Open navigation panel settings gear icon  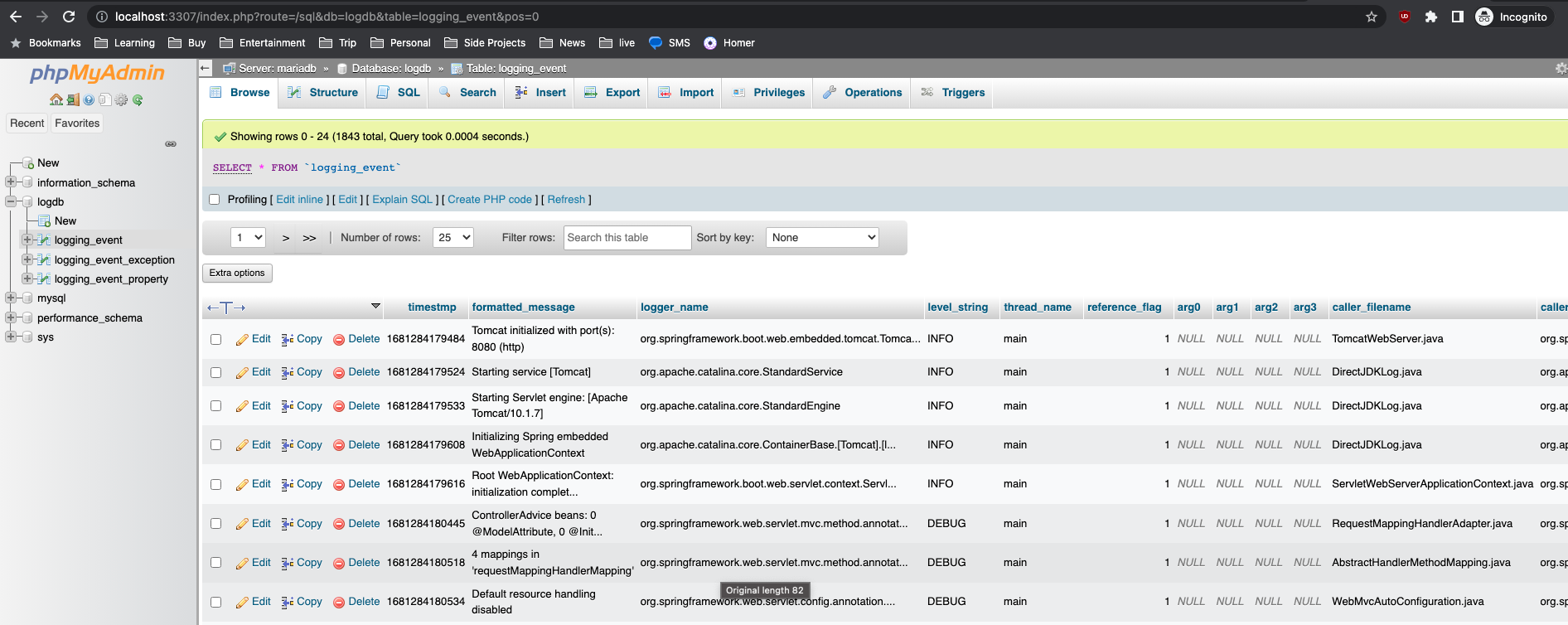click(x=122, y=99)
